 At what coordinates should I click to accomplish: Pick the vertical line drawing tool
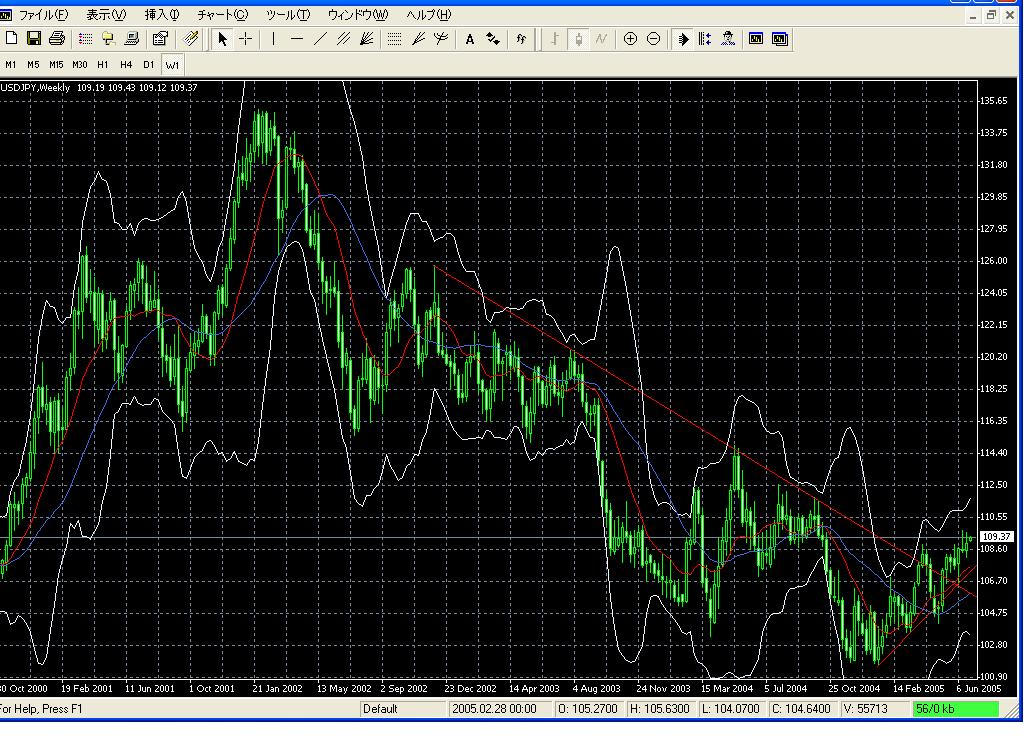273,39
